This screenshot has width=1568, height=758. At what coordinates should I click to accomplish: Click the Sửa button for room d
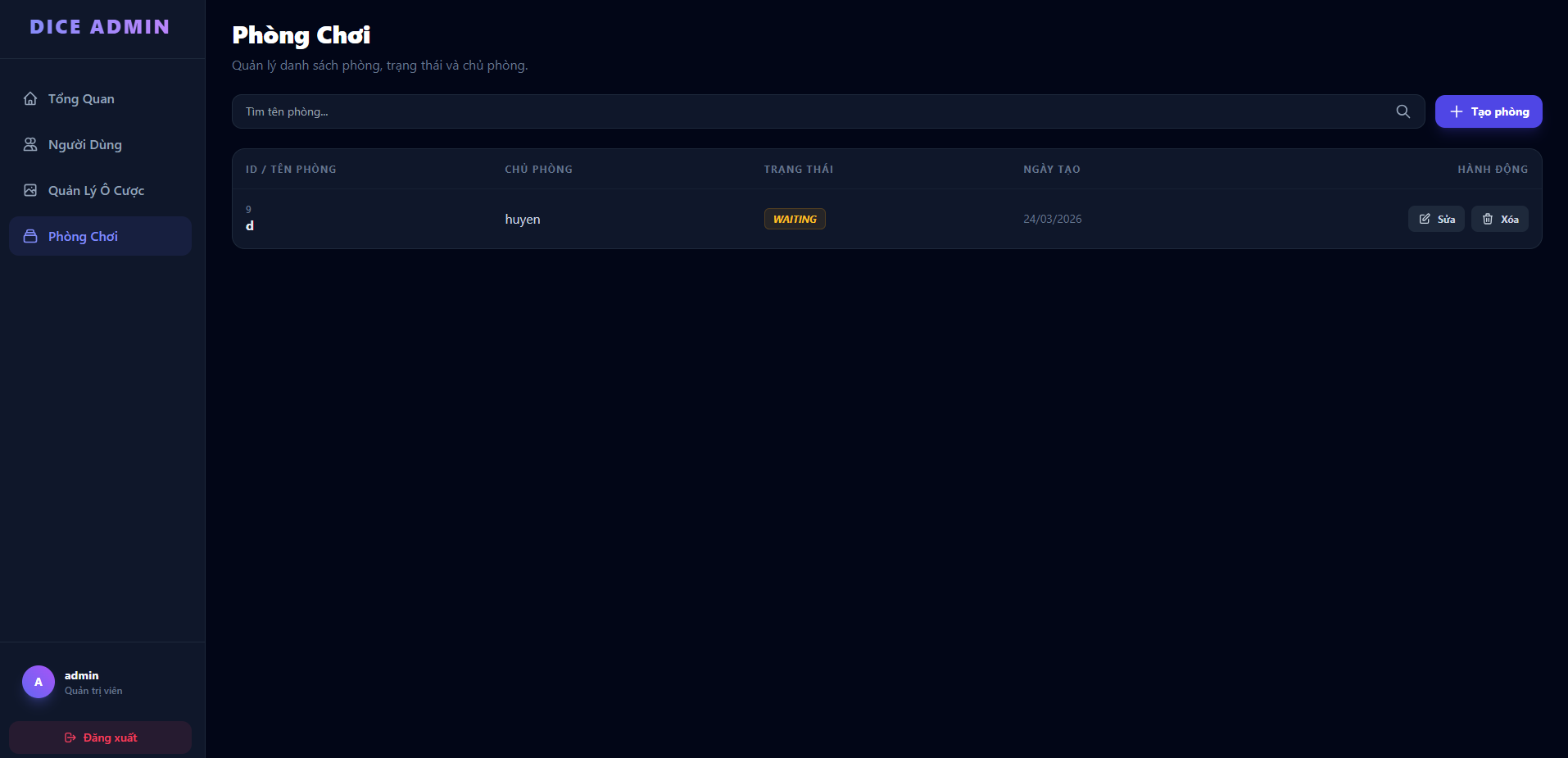coord(1436,219)
